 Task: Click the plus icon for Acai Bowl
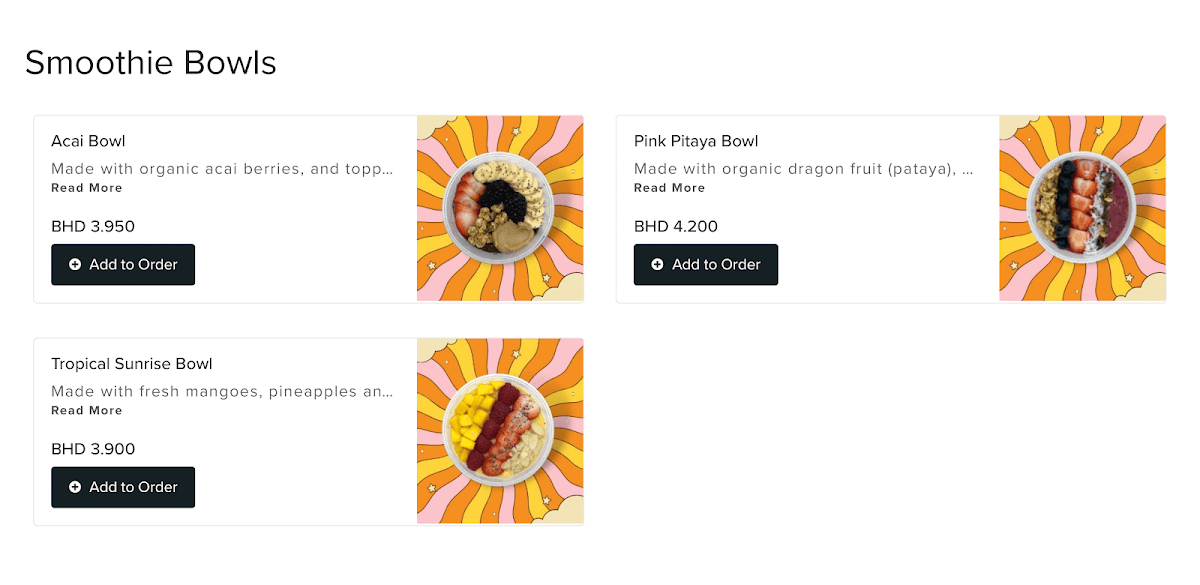75,265
